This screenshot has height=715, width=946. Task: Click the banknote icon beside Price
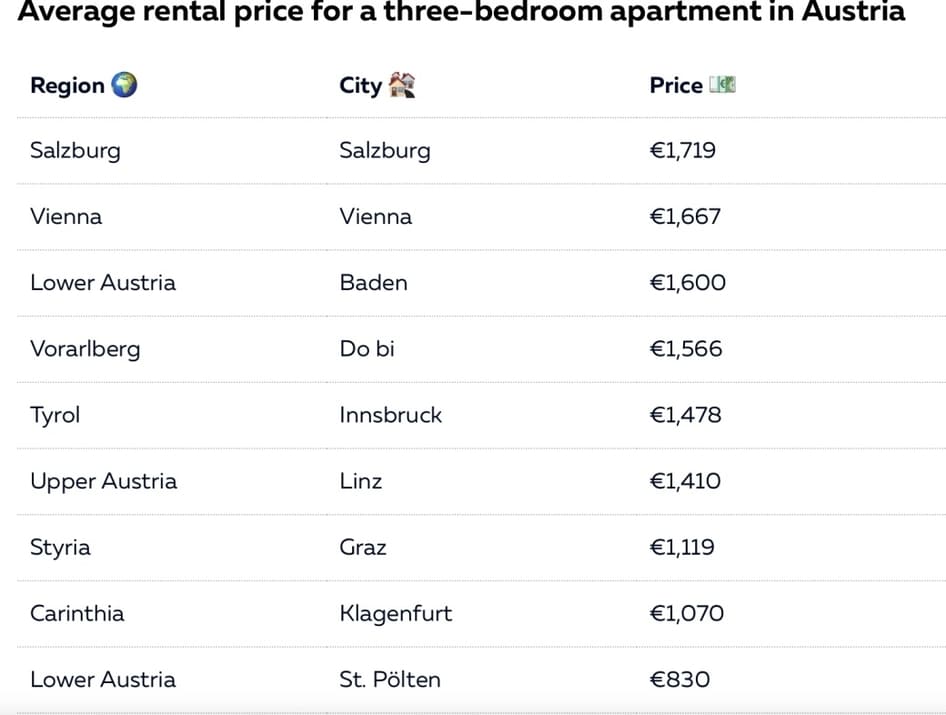722,85
